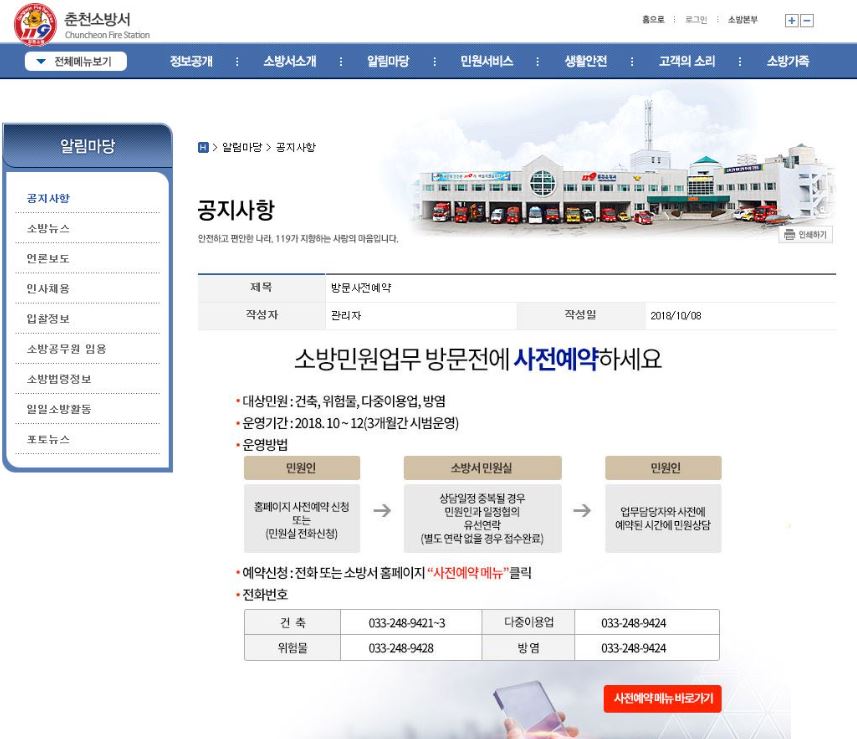Open the 소방본부 link
This screenshot has width=857, height=739.
point(742,20)
